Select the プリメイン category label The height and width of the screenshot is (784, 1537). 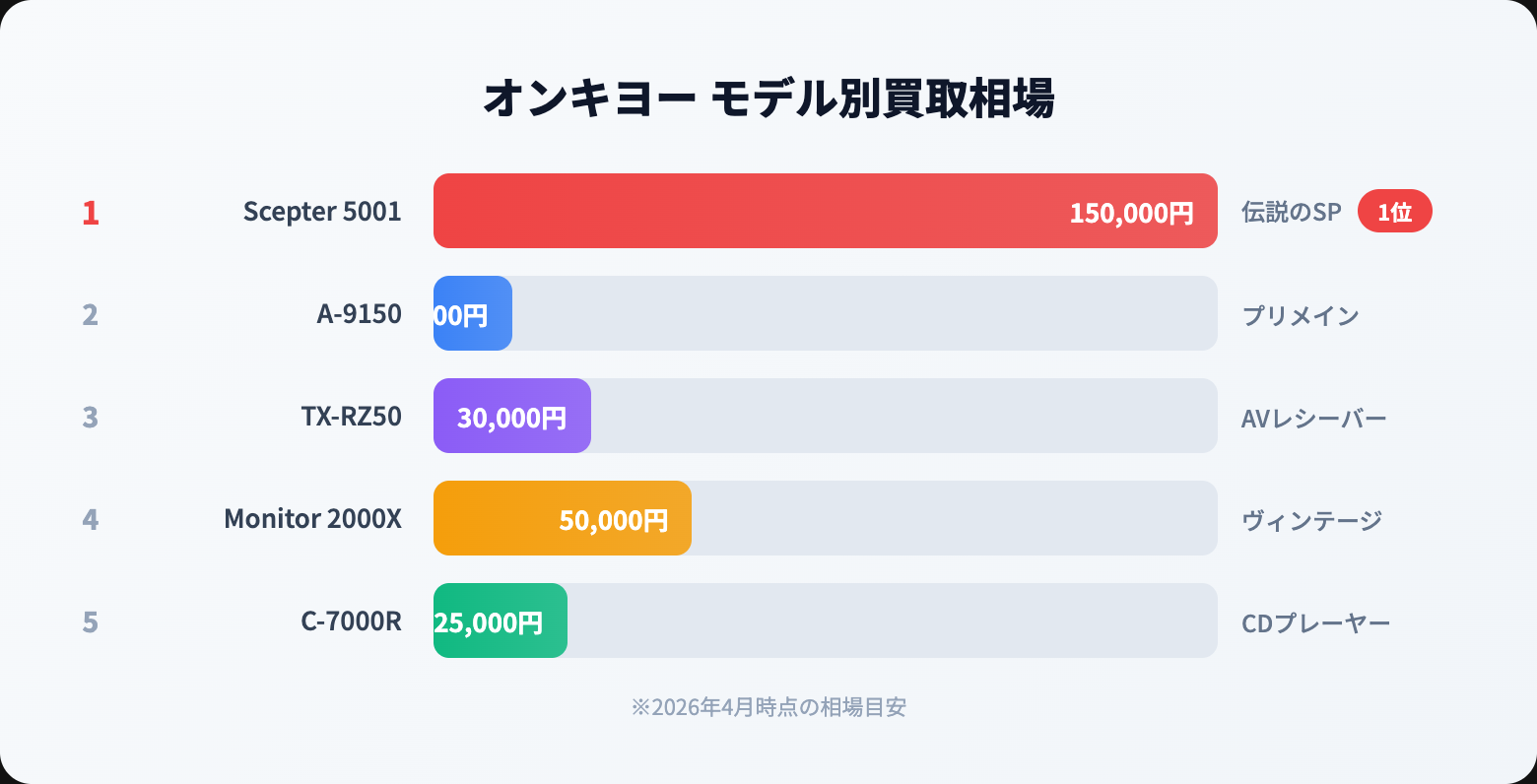(1300, 315)
